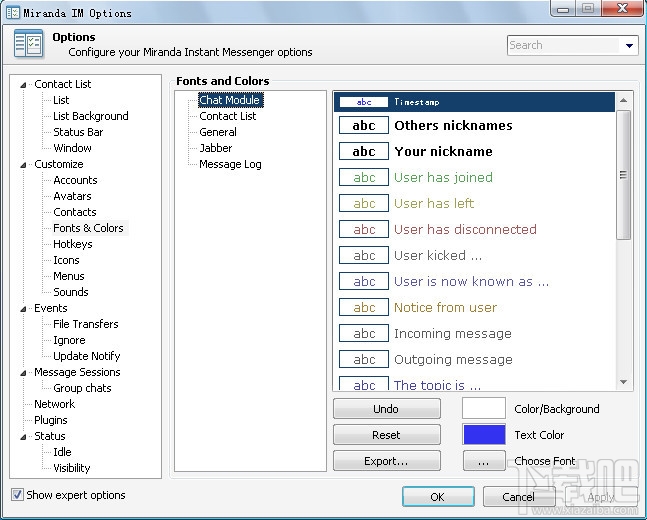Click the abc preview for Your nickname
The height and width of the screenshot is (520, 647).
pos(364,151)
